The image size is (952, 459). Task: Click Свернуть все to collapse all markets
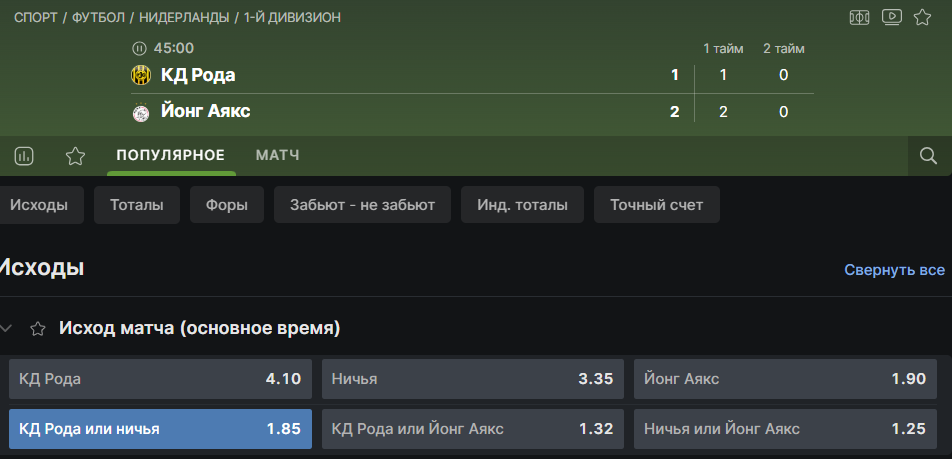(x=894, y=270)
